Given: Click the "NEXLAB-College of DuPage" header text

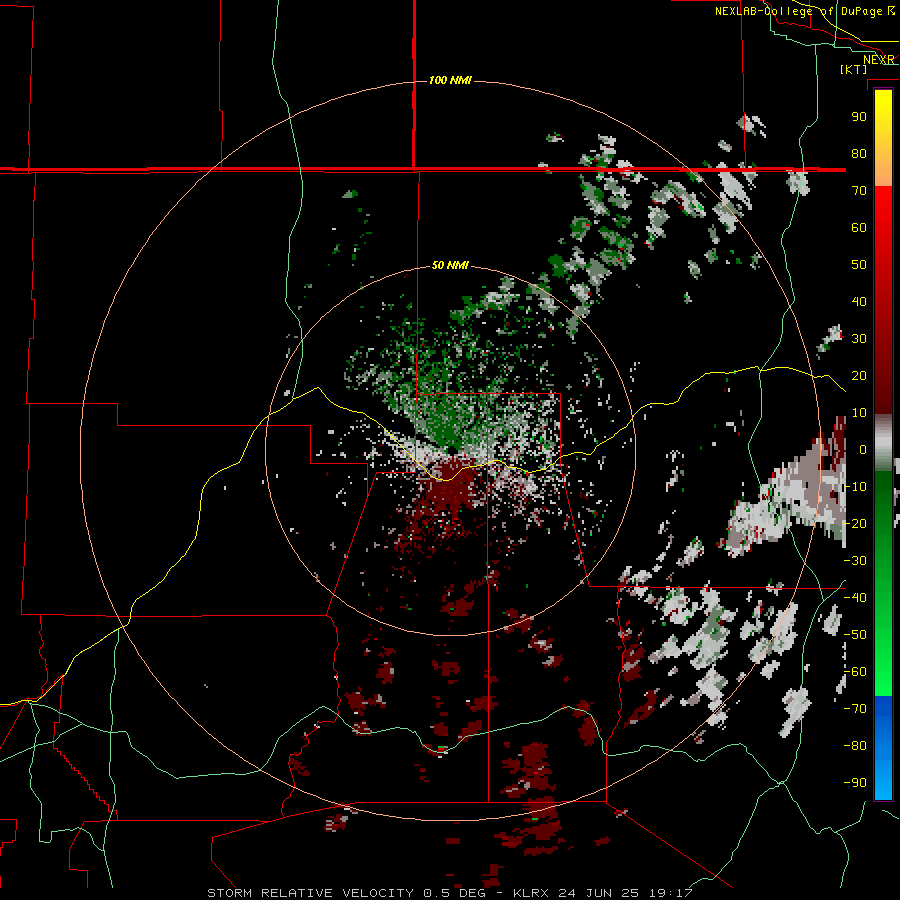Looking at the screenshot, I should (800, 11).
